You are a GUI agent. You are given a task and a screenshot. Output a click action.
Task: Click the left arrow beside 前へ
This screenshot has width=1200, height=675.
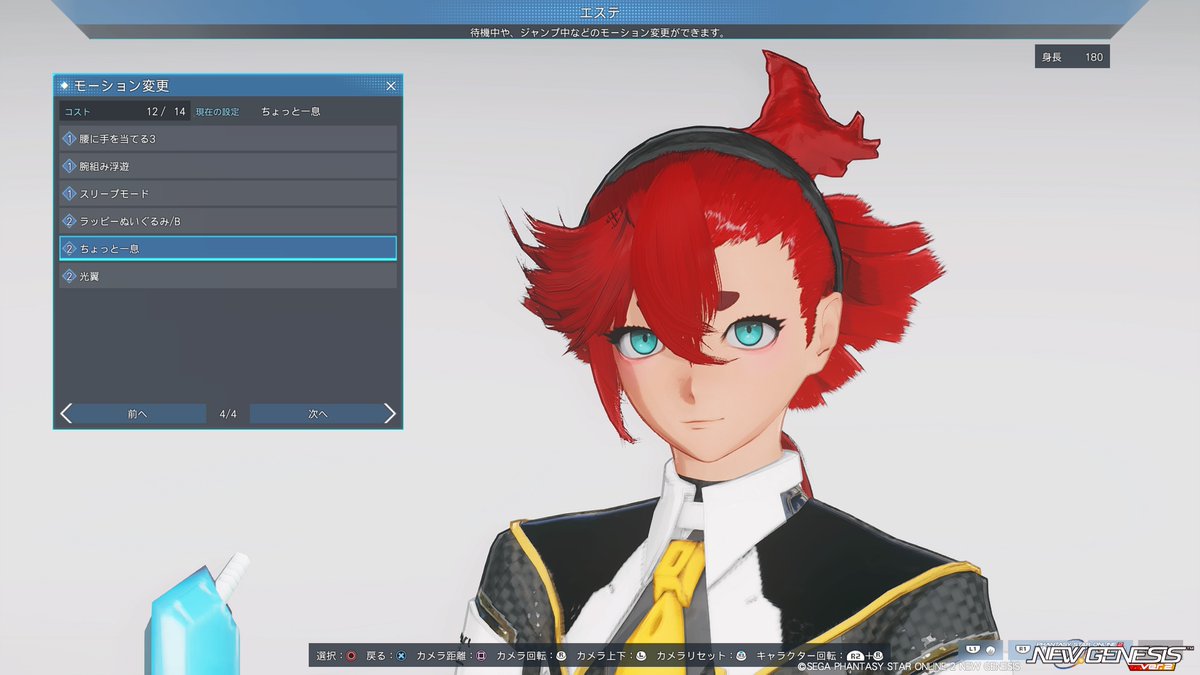(x=66, y=414)
